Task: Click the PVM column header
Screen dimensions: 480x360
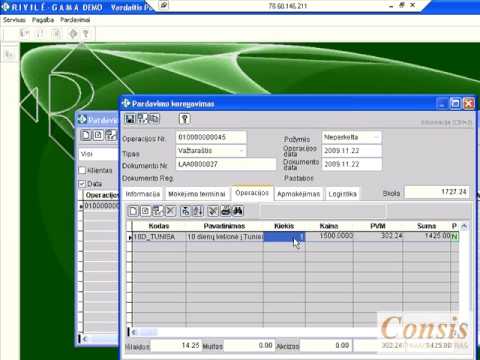Action: (x=378, y=226)
